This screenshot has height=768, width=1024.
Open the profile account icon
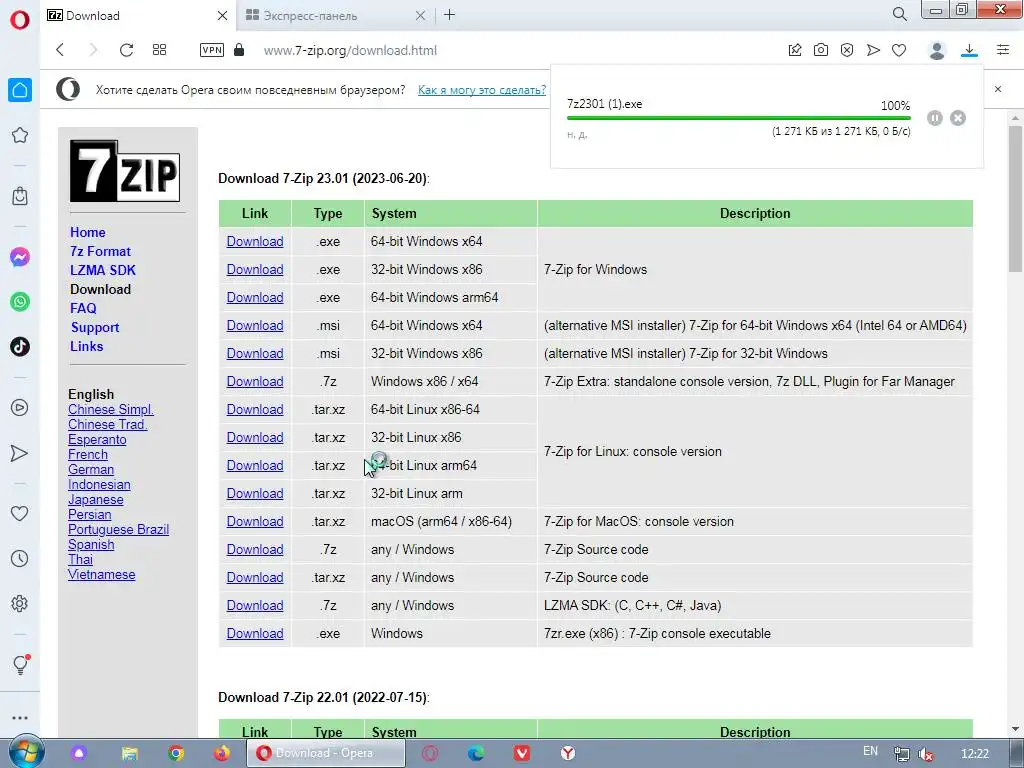937,50
